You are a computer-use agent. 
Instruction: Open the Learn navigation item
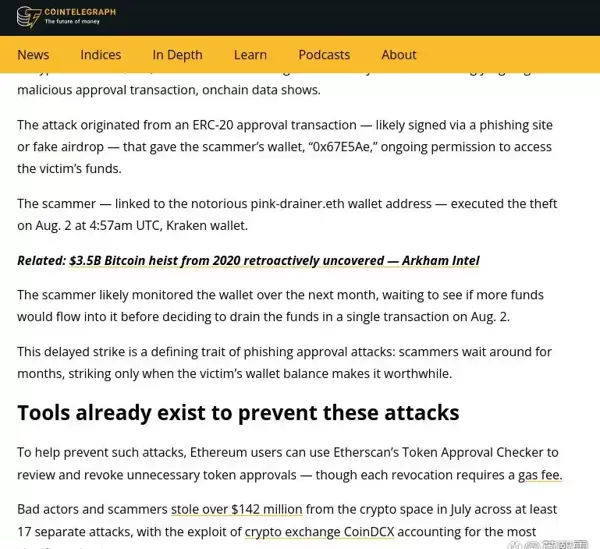250,55
